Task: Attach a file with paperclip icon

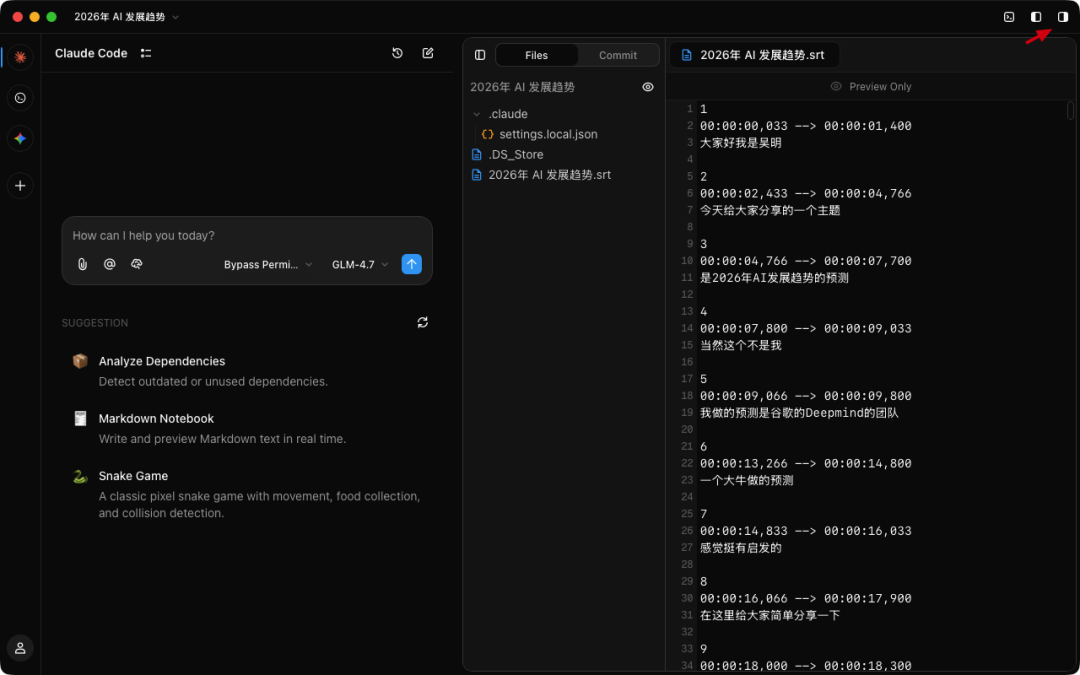Action: 82,264
